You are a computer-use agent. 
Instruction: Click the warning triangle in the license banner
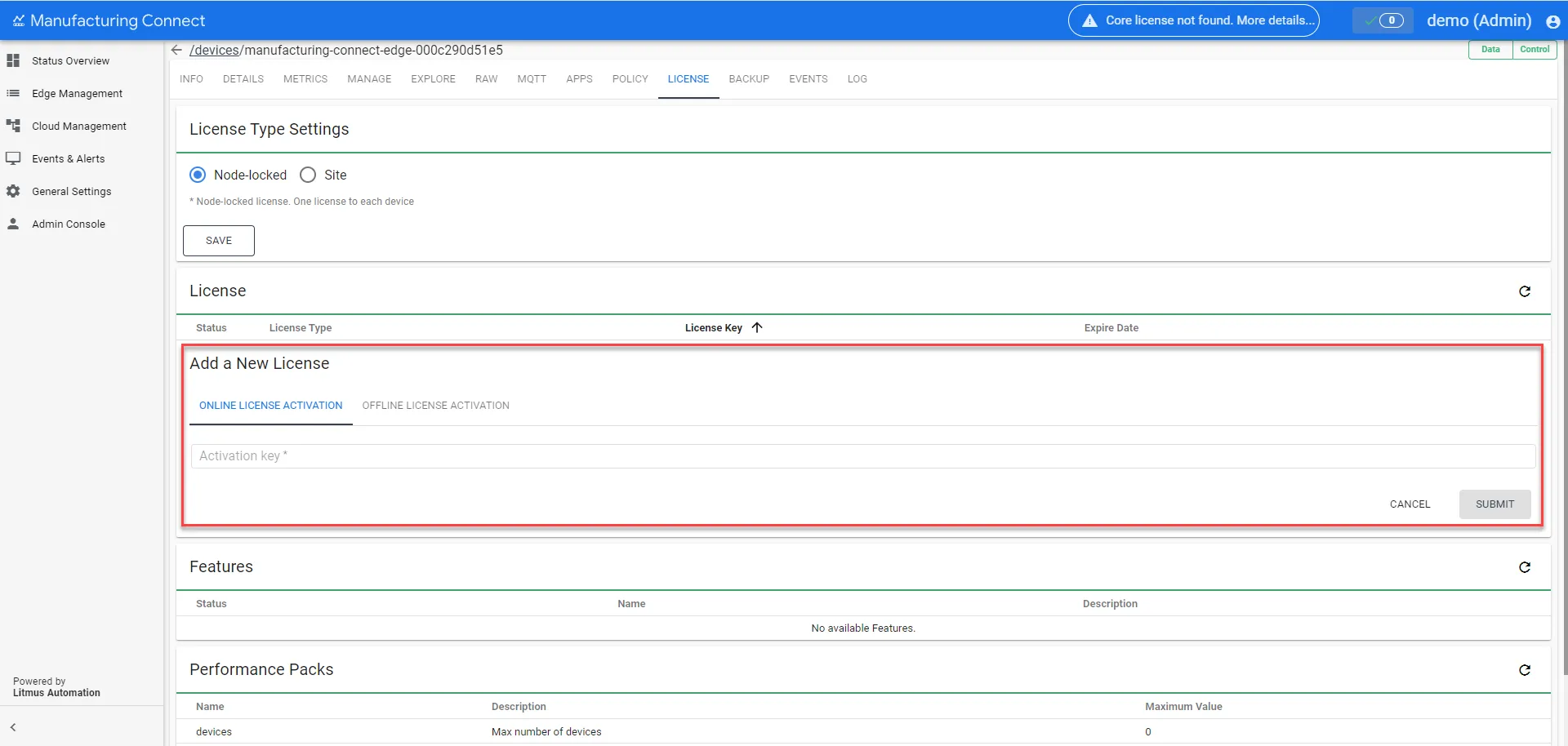[x=1089, y=20]
